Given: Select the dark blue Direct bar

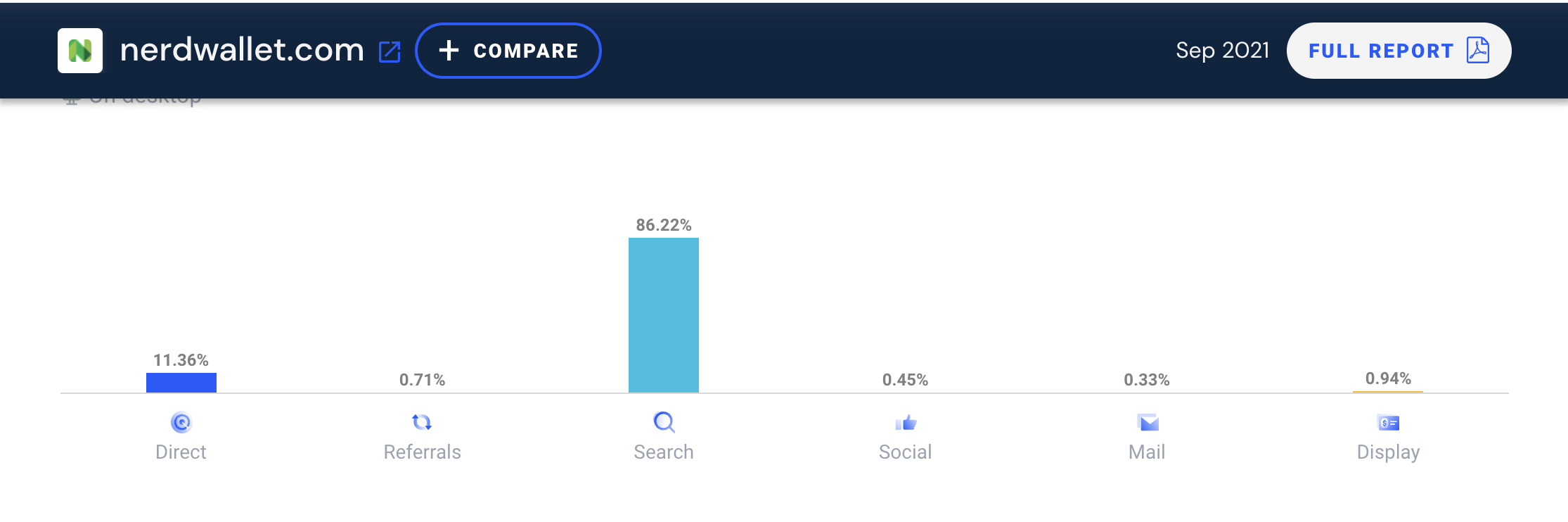Looking at the screenshot, I should tap(181, 383).
